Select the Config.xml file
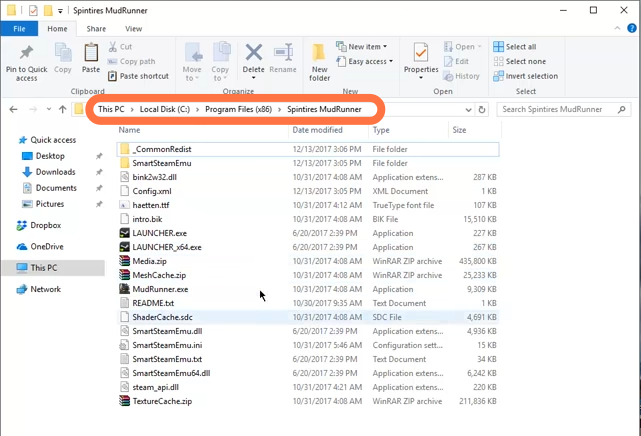The width and height of the screenshot is (641, 436). (x=308, y=191)
